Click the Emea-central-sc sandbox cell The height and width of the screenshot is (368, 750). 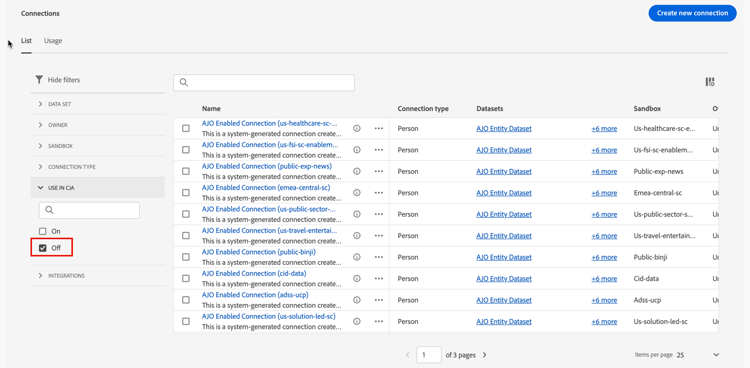pos(657,193)
